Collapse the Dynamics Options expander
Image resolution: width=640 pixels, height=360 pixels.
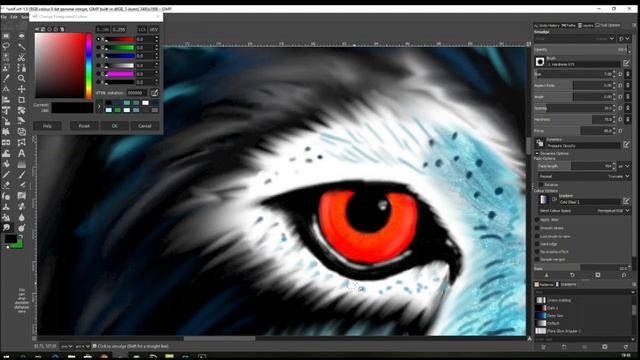coord(537,153)
